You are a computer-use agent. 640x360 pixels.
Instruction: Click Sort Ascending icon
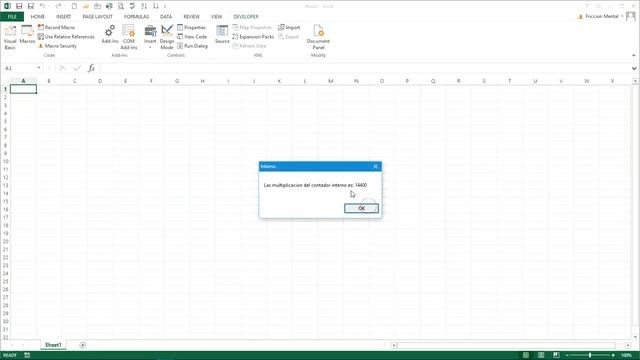(144, 6)
